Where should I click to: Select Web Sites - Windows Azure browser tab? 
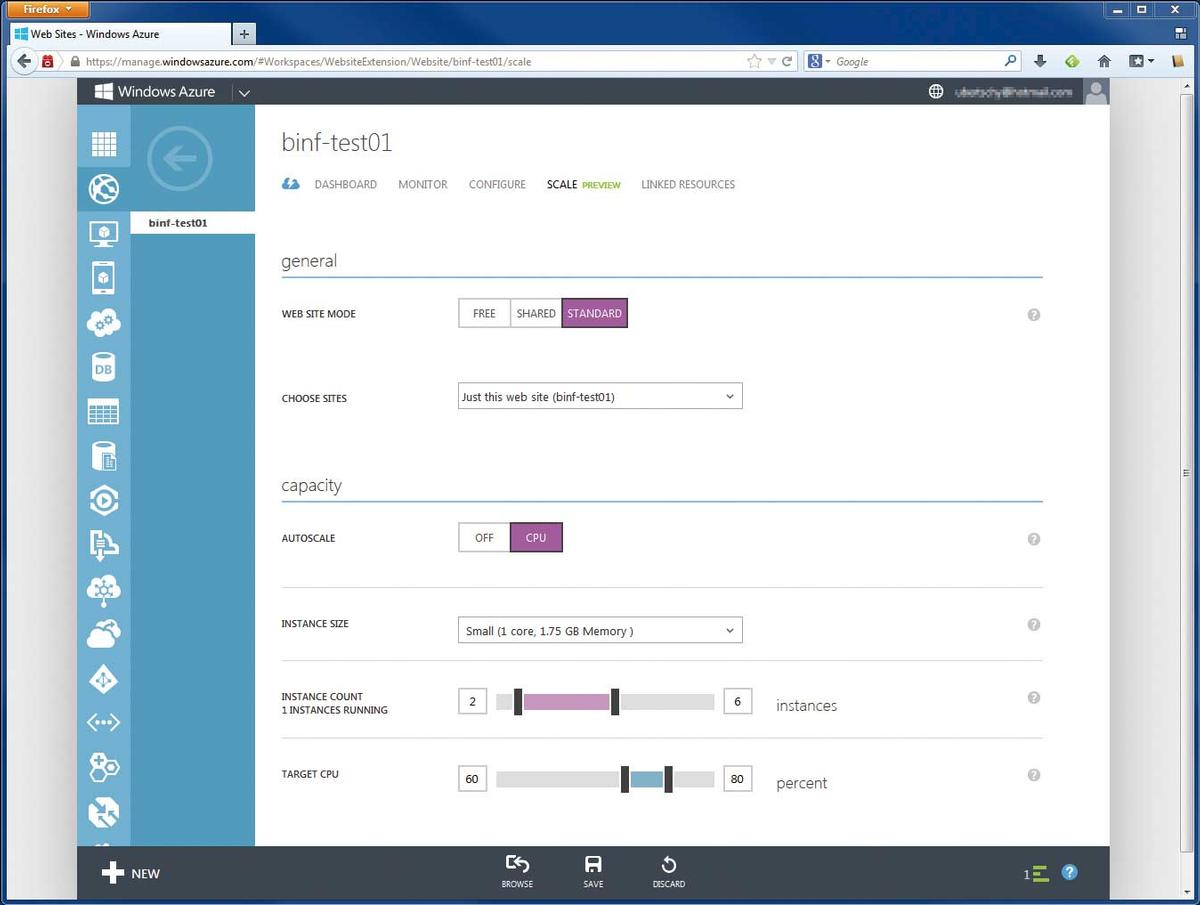click(120, 33)
